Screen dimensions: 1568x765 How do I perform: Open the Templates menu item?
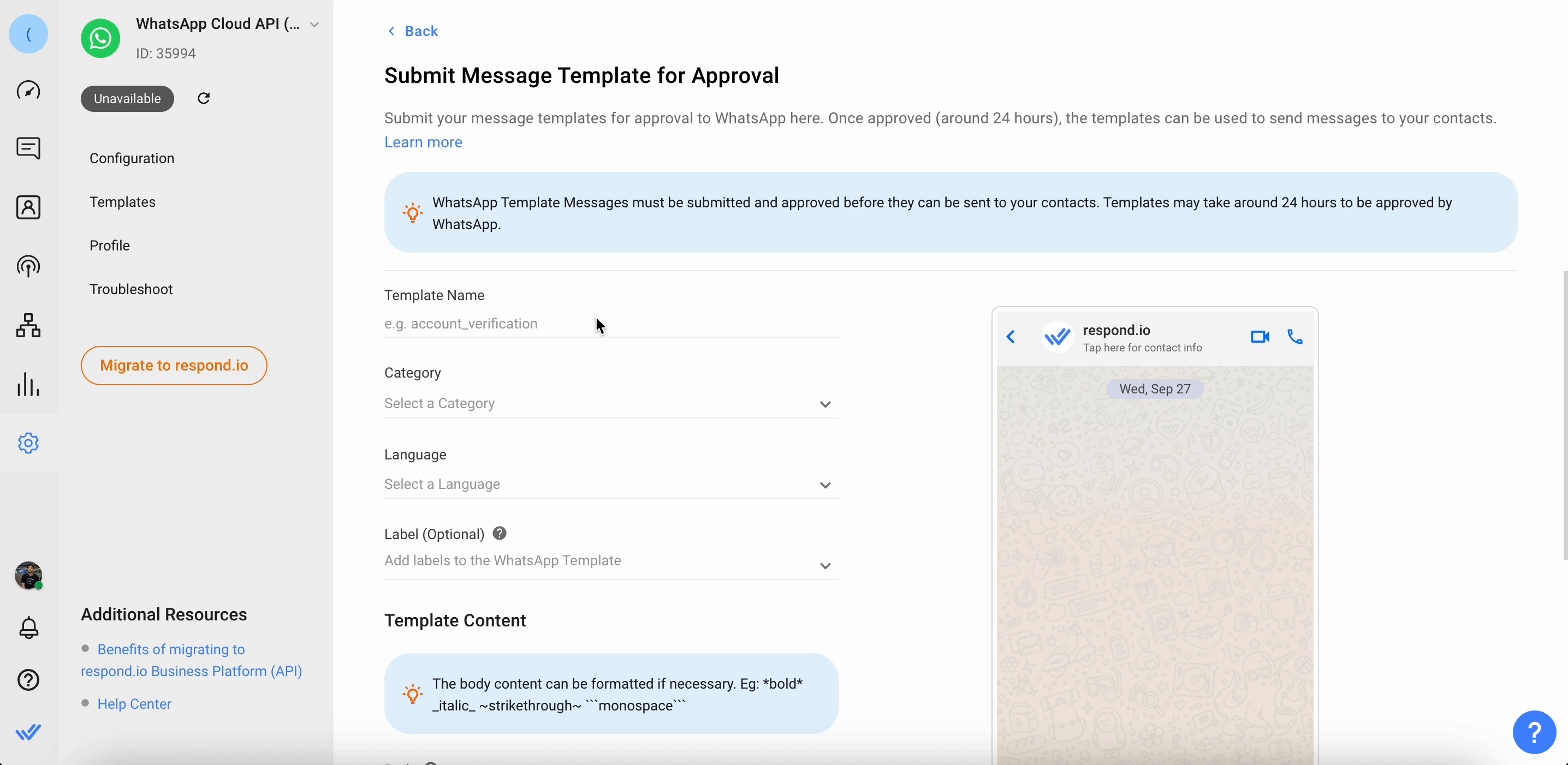pyautogui.click(x=122, y=202)
